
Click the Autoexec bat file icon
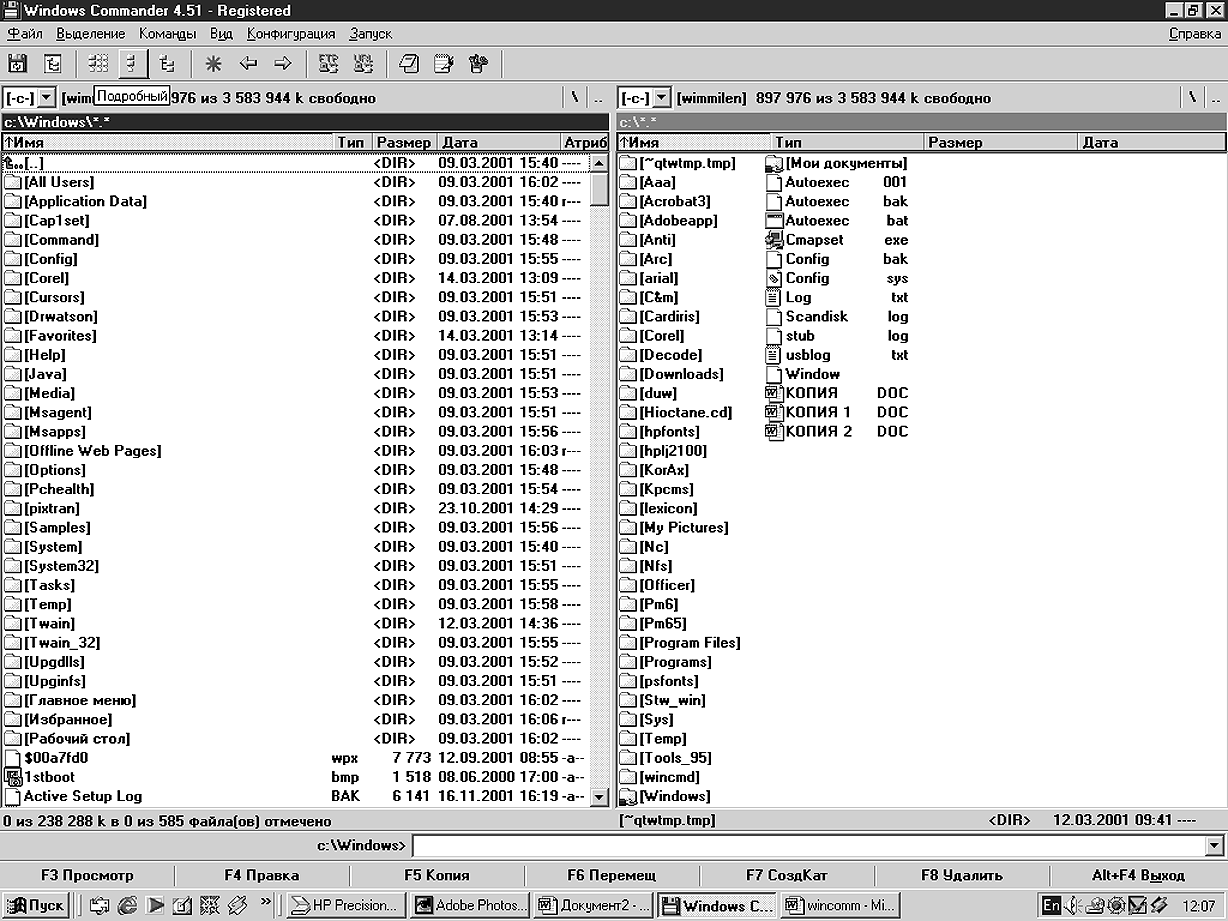tap(774, 220)
